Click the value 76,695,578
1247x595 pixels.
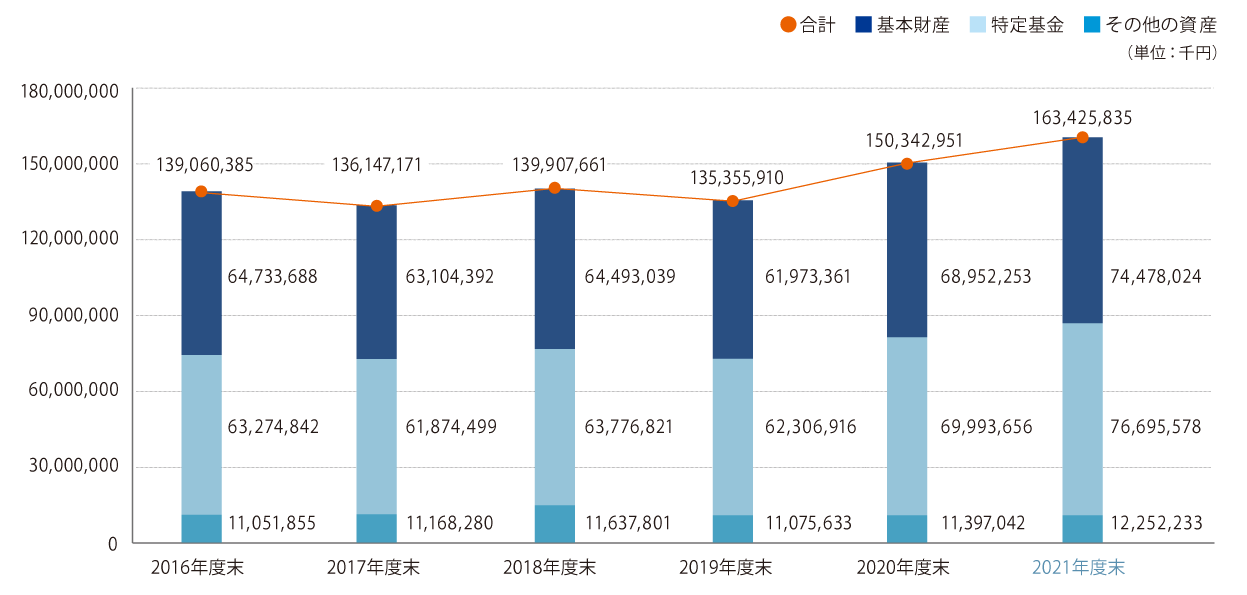pos(1156,427)
